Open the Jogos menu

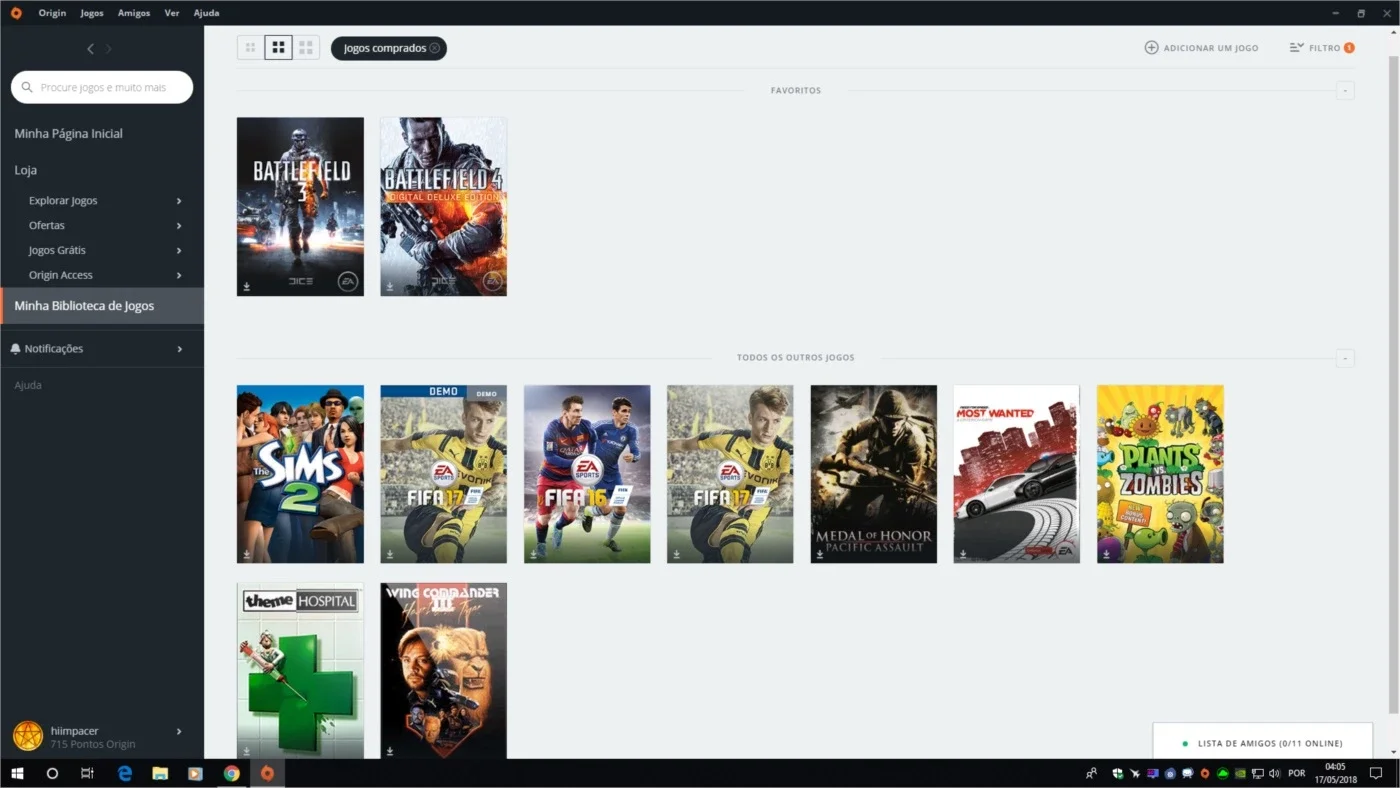(92, 13)
